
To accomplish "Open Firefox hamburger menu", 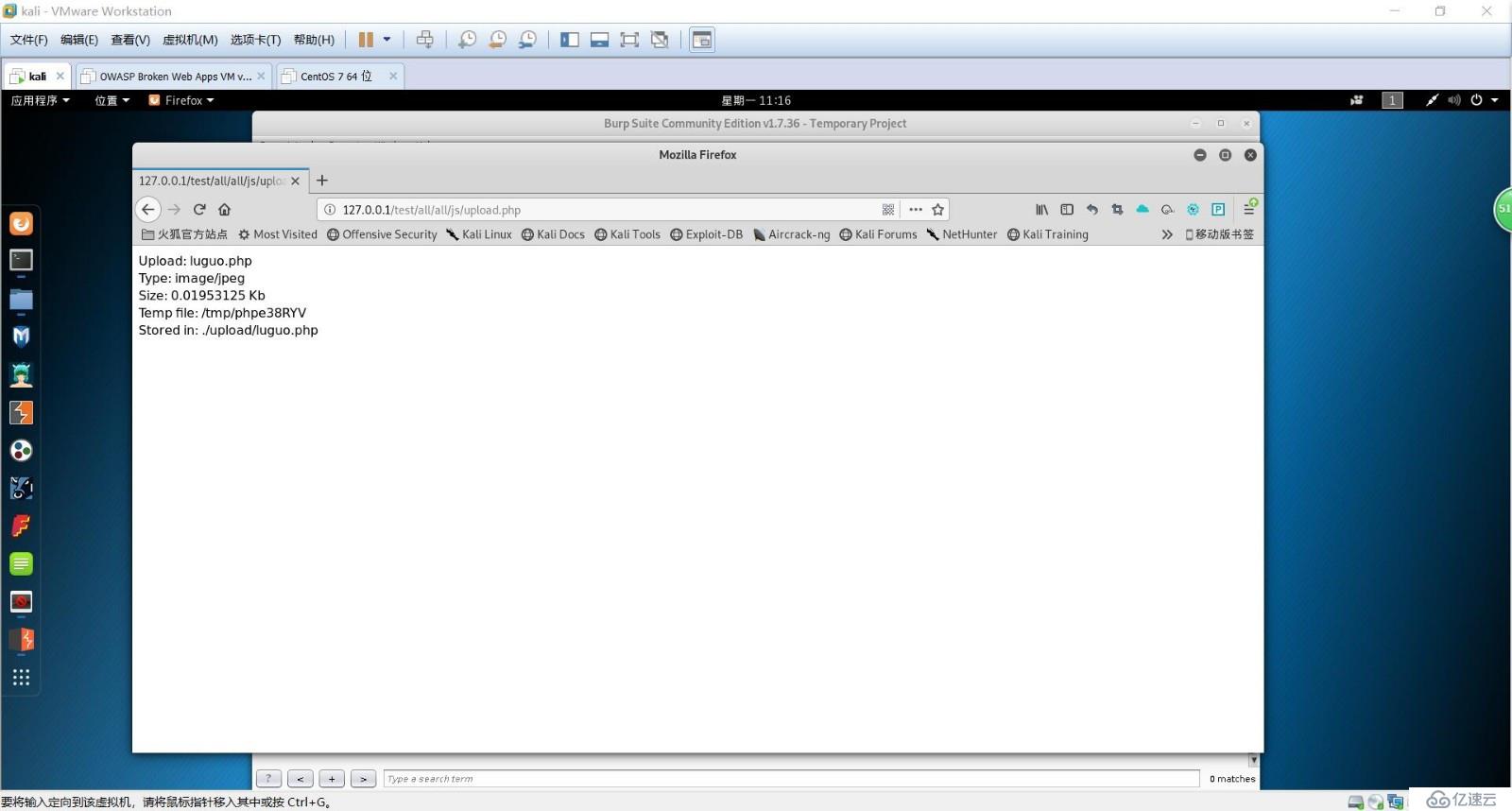I will pos(1248,210).
